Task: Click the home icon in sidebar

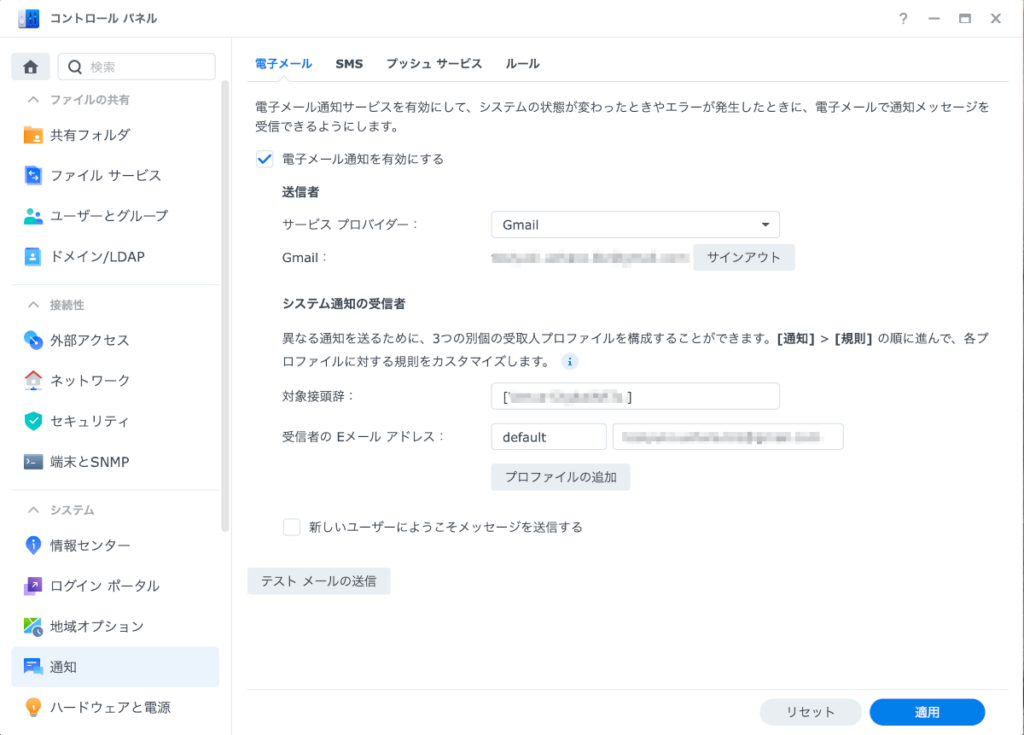Action: pyautogui.click(x=30, y=67)
